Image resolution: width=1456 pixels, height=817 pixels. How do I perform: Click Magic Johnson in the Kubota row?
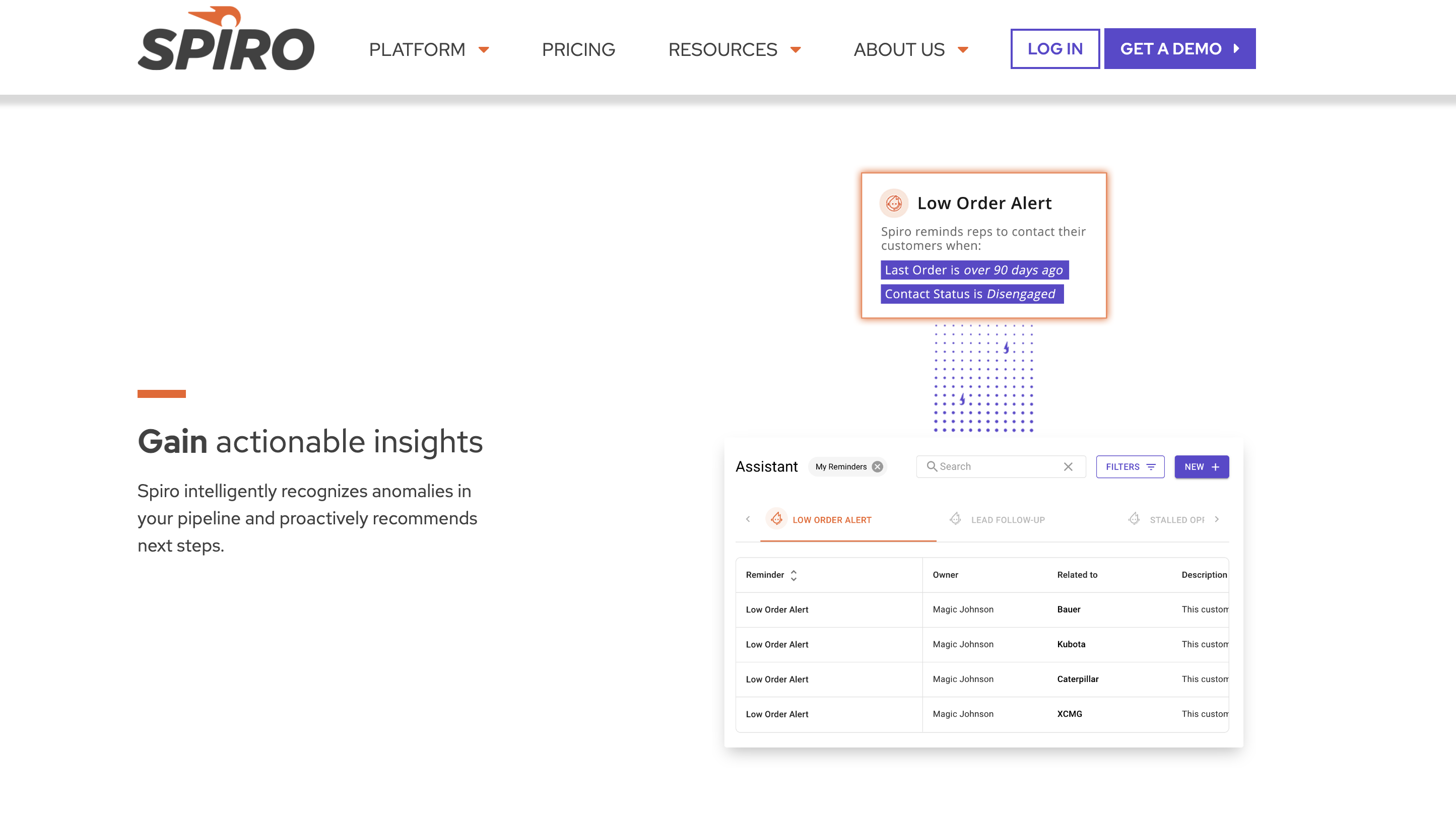(x=963, y=644)
